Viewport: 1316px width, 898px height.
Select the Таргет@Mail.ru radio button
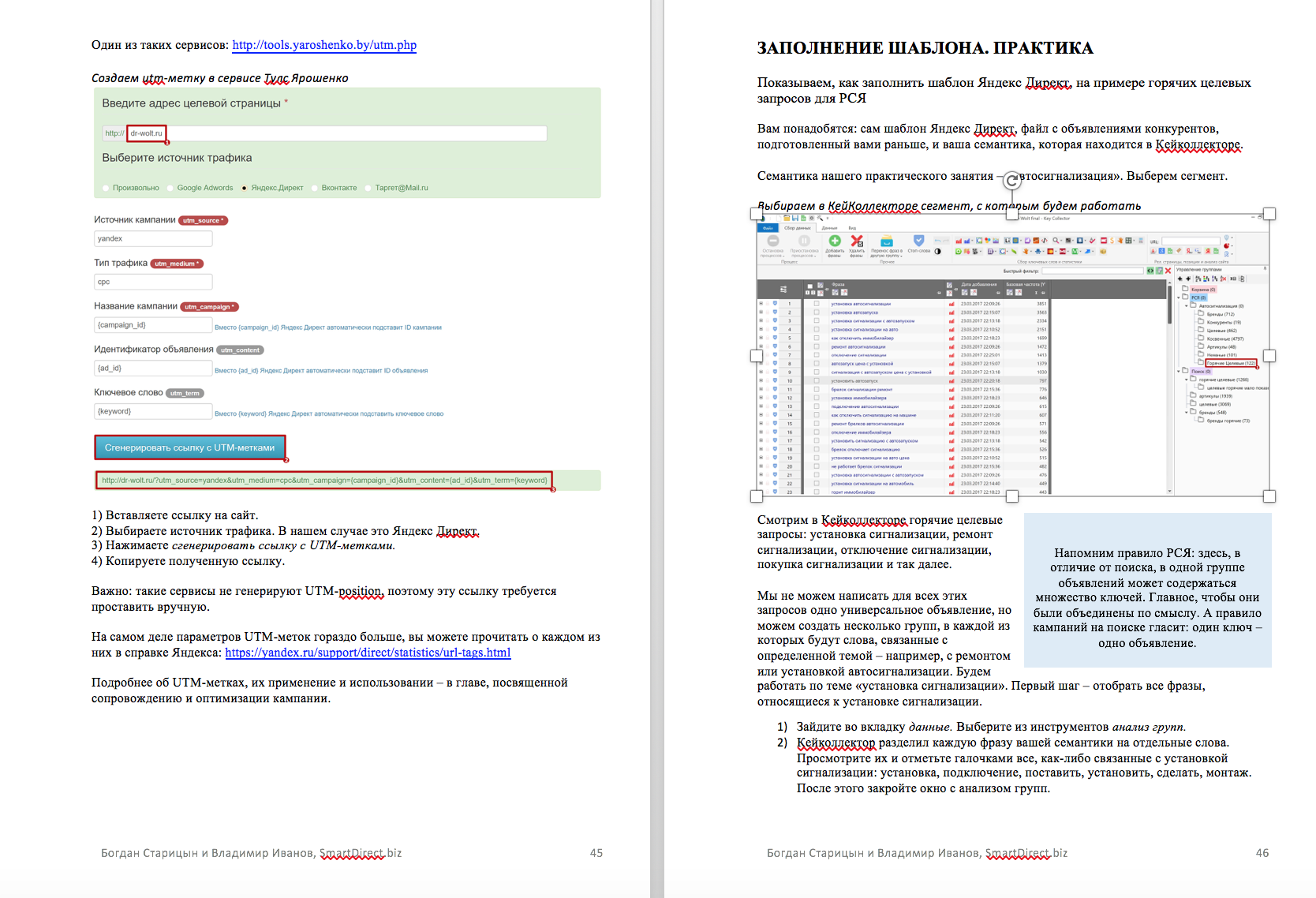pyautogui.click(x=368, y=188)
